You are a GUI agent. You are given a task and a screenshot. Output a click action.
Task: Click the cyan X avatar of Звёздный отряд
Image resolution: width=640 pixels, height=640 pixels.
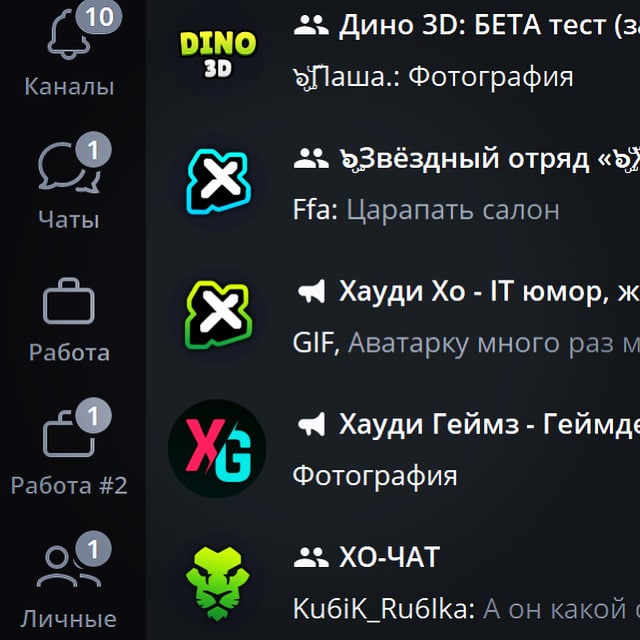(218, 182)
